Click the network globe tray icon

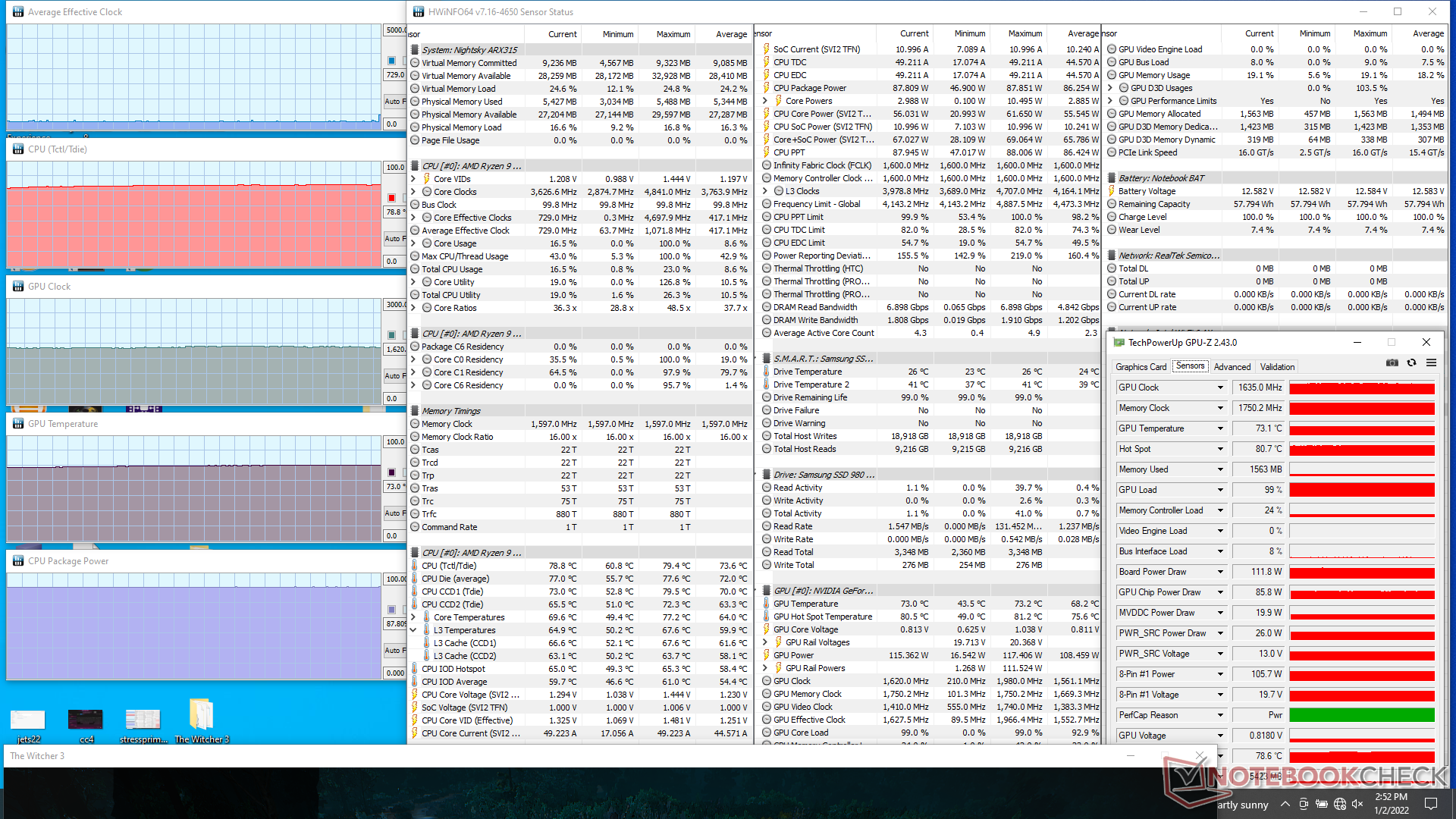coord(1340,804)
